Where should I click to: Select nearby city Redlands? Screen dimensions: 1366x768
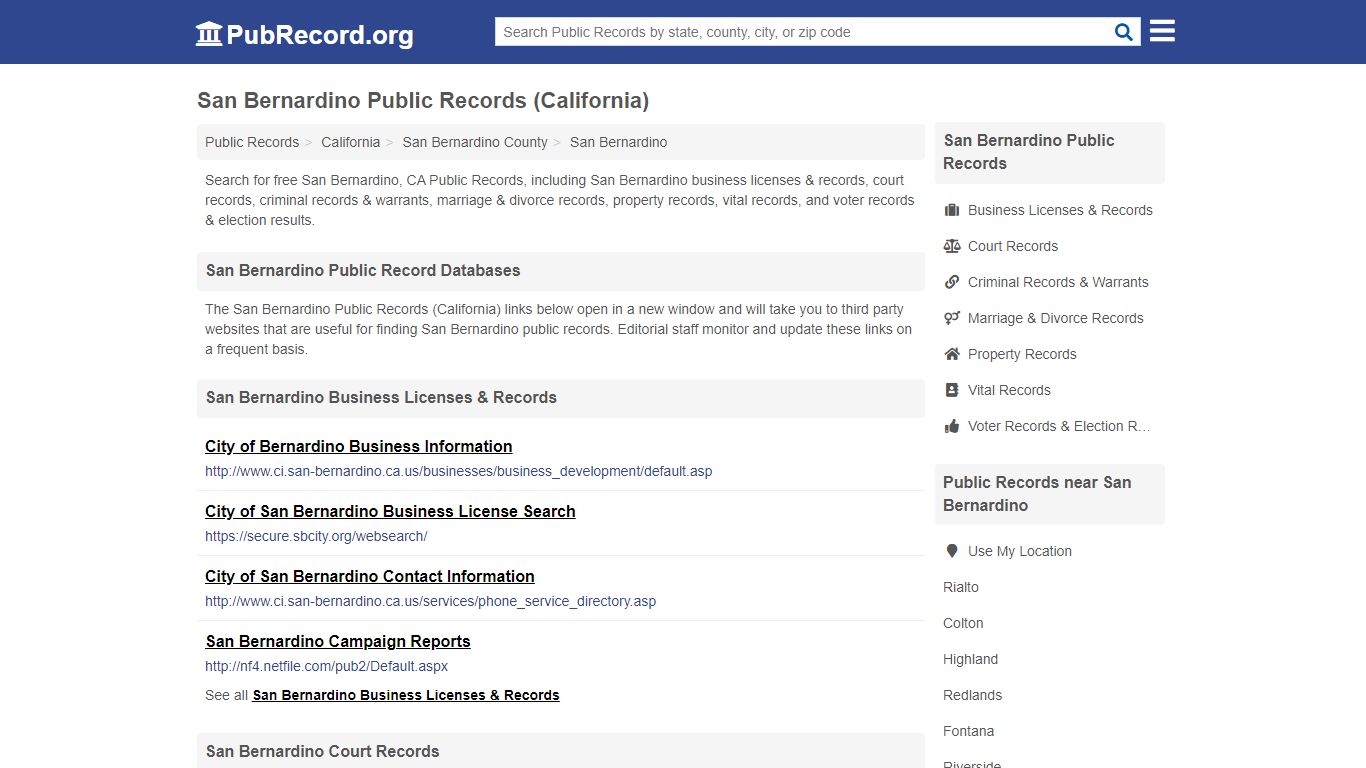pos(972,695)
